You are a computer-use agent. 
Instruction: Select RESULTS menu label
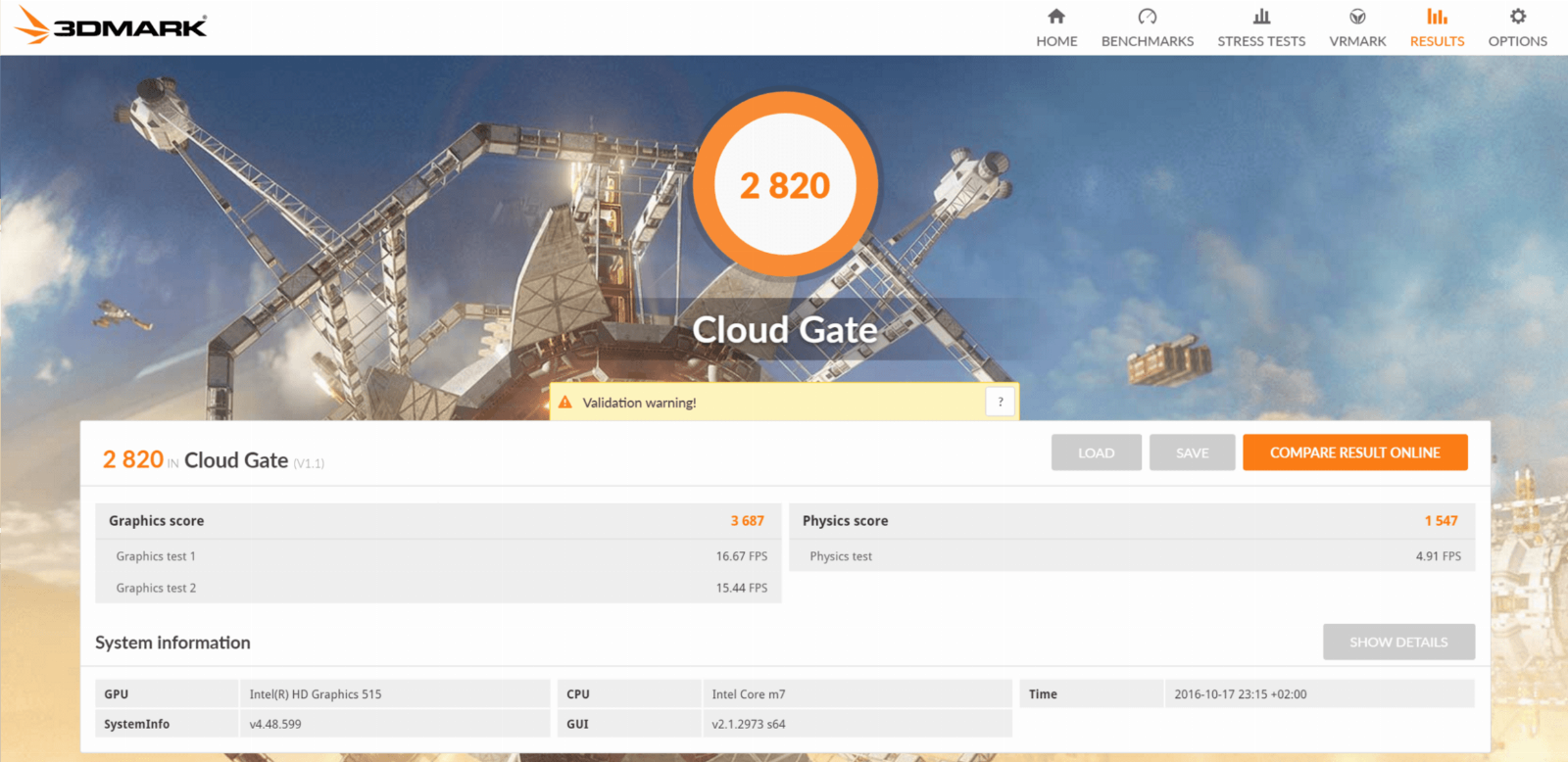click(x=1437, y=41)
